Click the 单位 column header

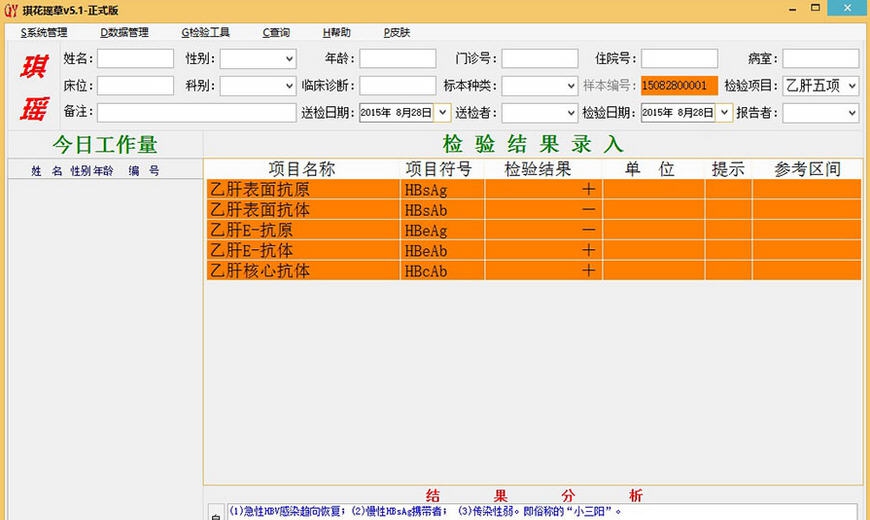pos(649,169)
